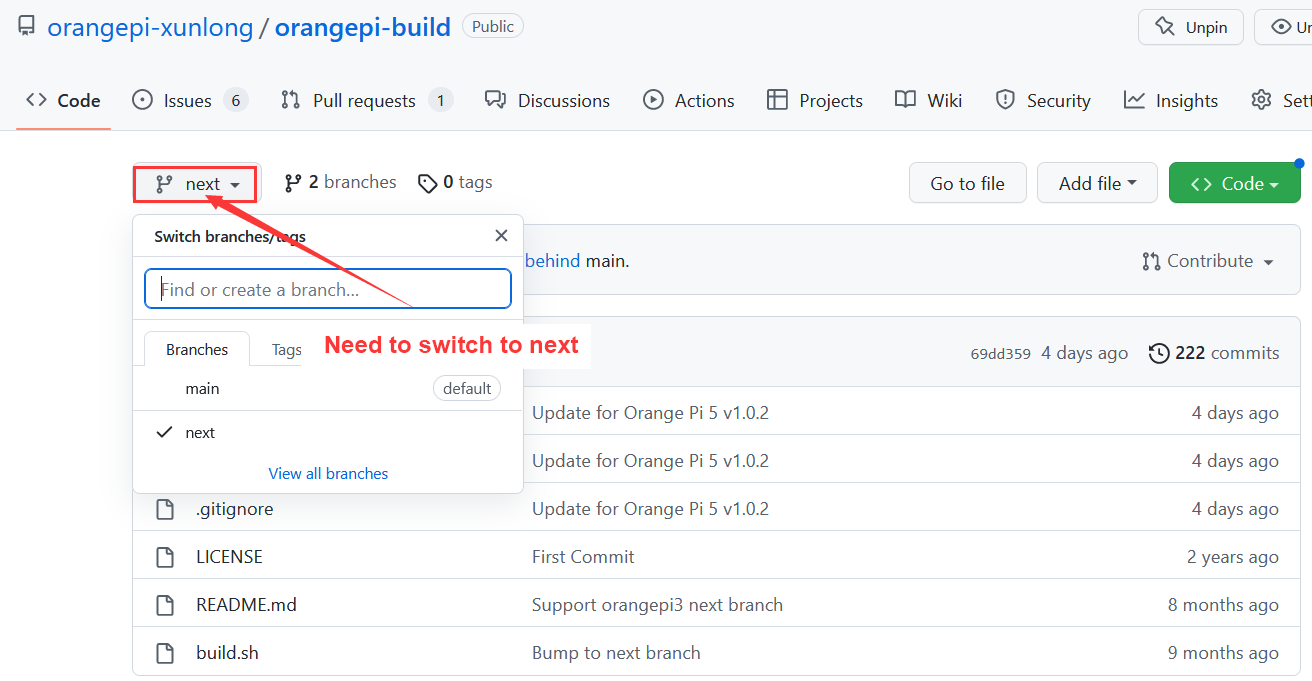This screenshot has height=681, width=1312.
Task: Click the branch icon beside 2 branches
Action: click(x=293, y=183)
